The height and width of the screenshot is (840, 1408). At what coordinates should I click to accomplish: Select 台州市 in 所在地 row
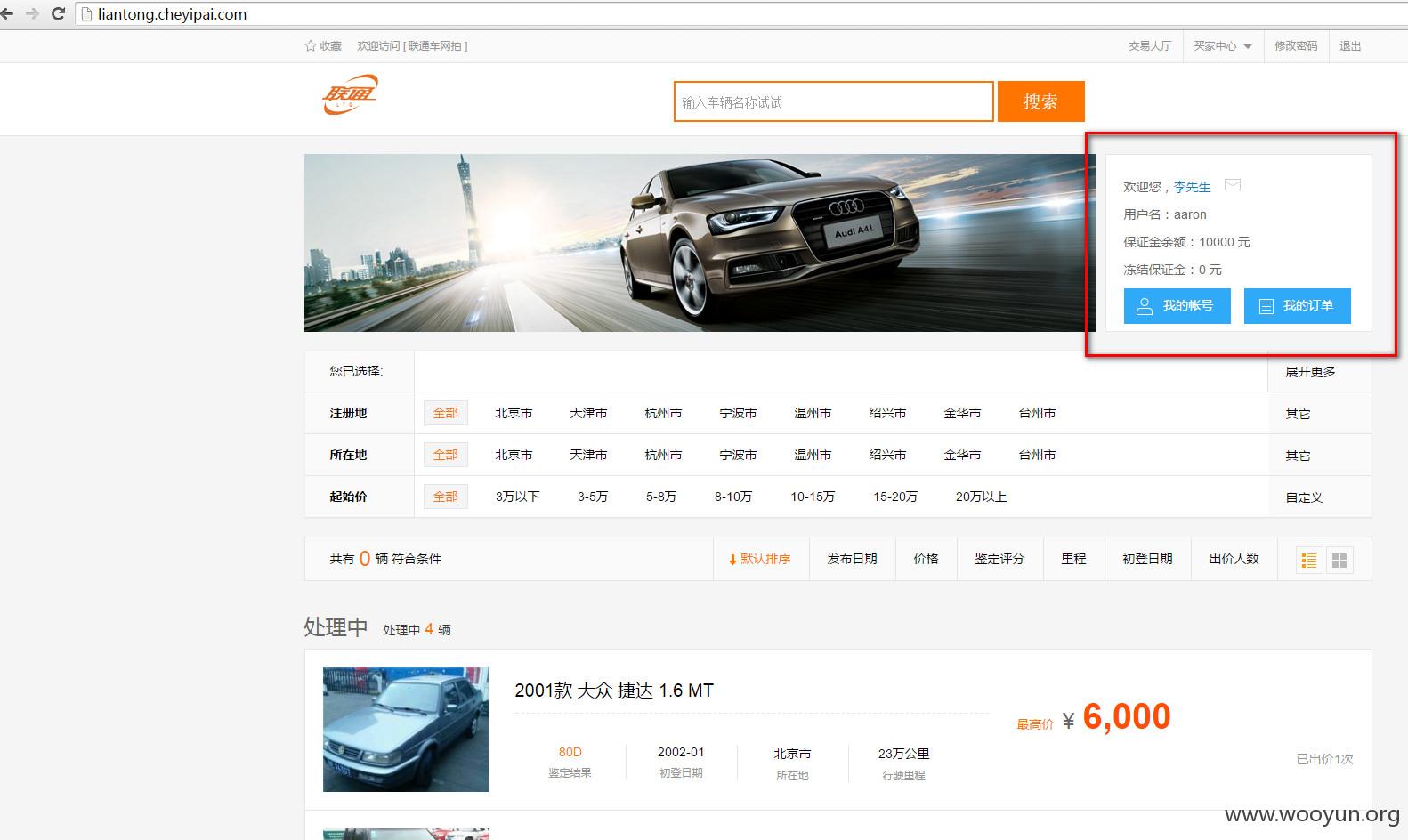1037,455
